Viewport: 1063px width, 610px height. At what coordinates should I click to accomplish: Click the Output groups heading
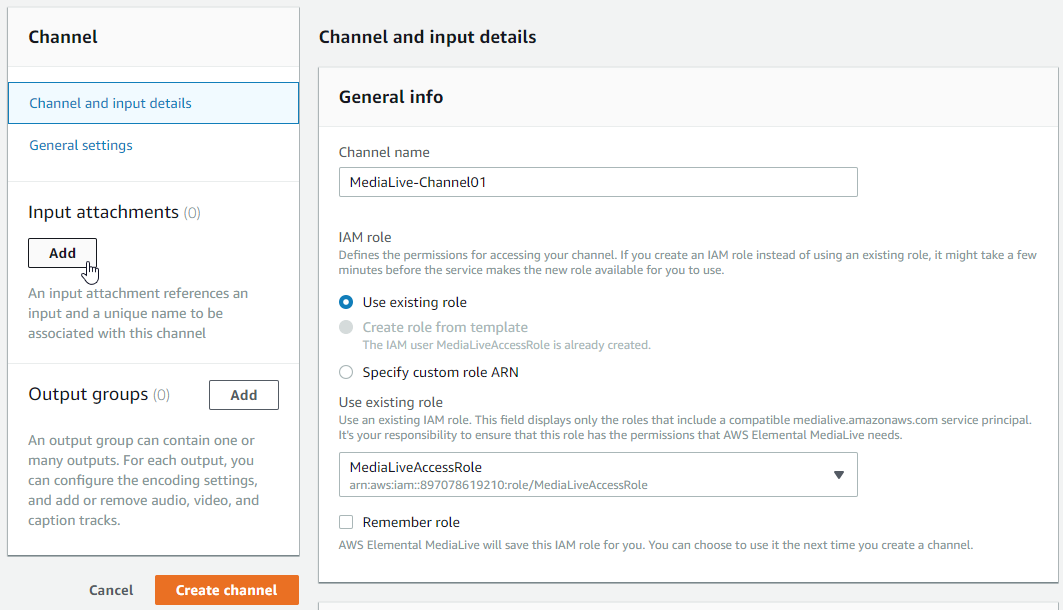click(x=88, y=394)
